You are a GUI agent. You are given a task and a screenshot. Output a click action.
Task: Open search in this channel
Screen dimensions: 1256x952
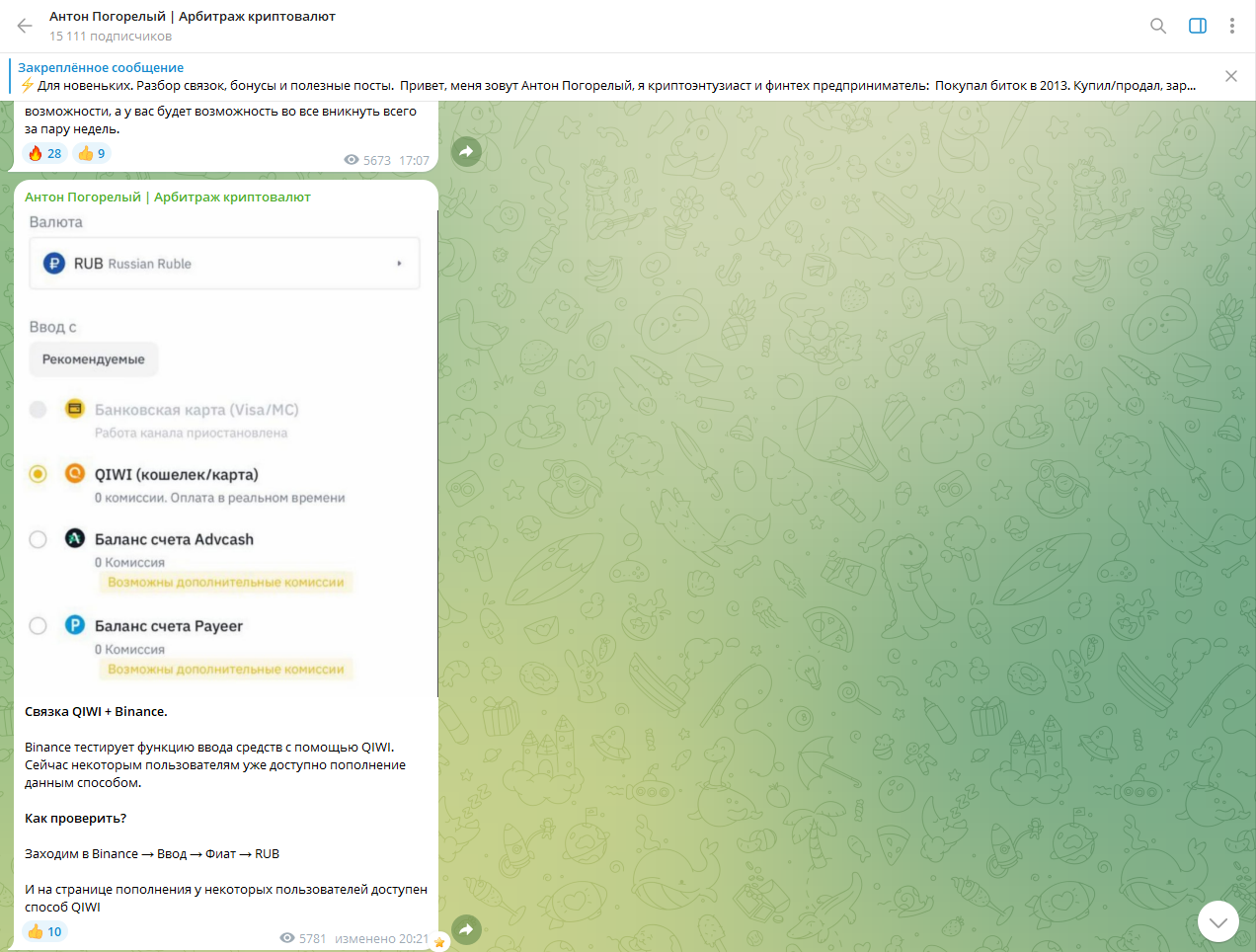point(1158,26)
